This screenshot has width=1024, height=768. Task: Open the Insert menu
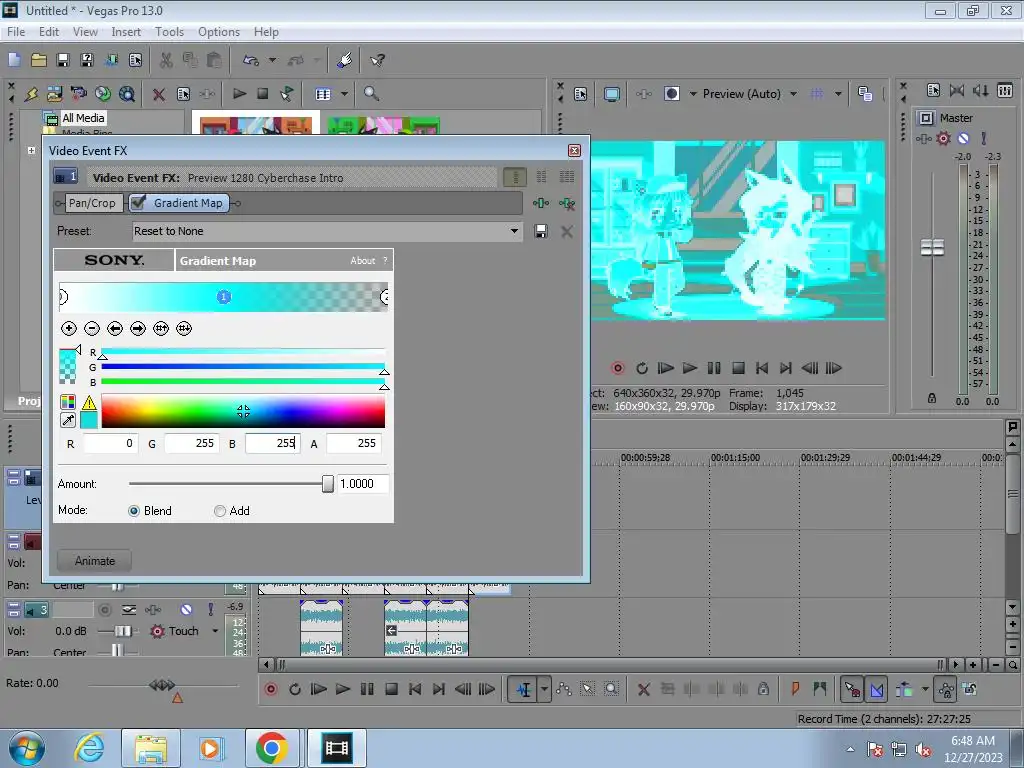click(126, 32)
